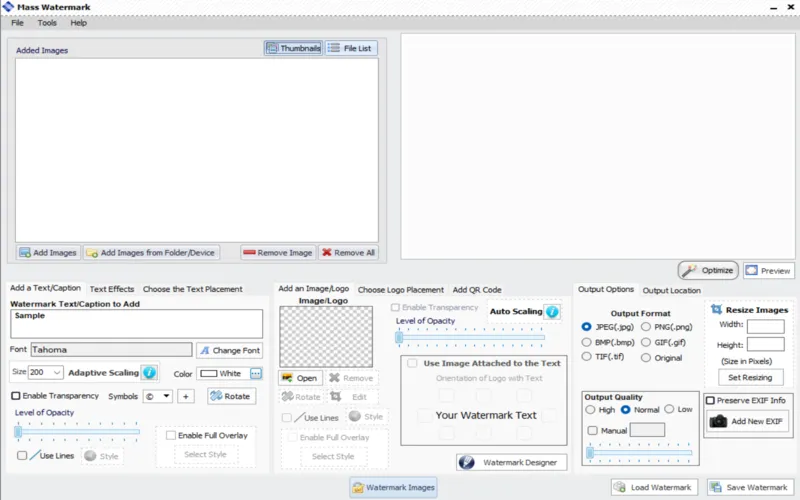Click Add Images from Folder/Device

(151, 253)
